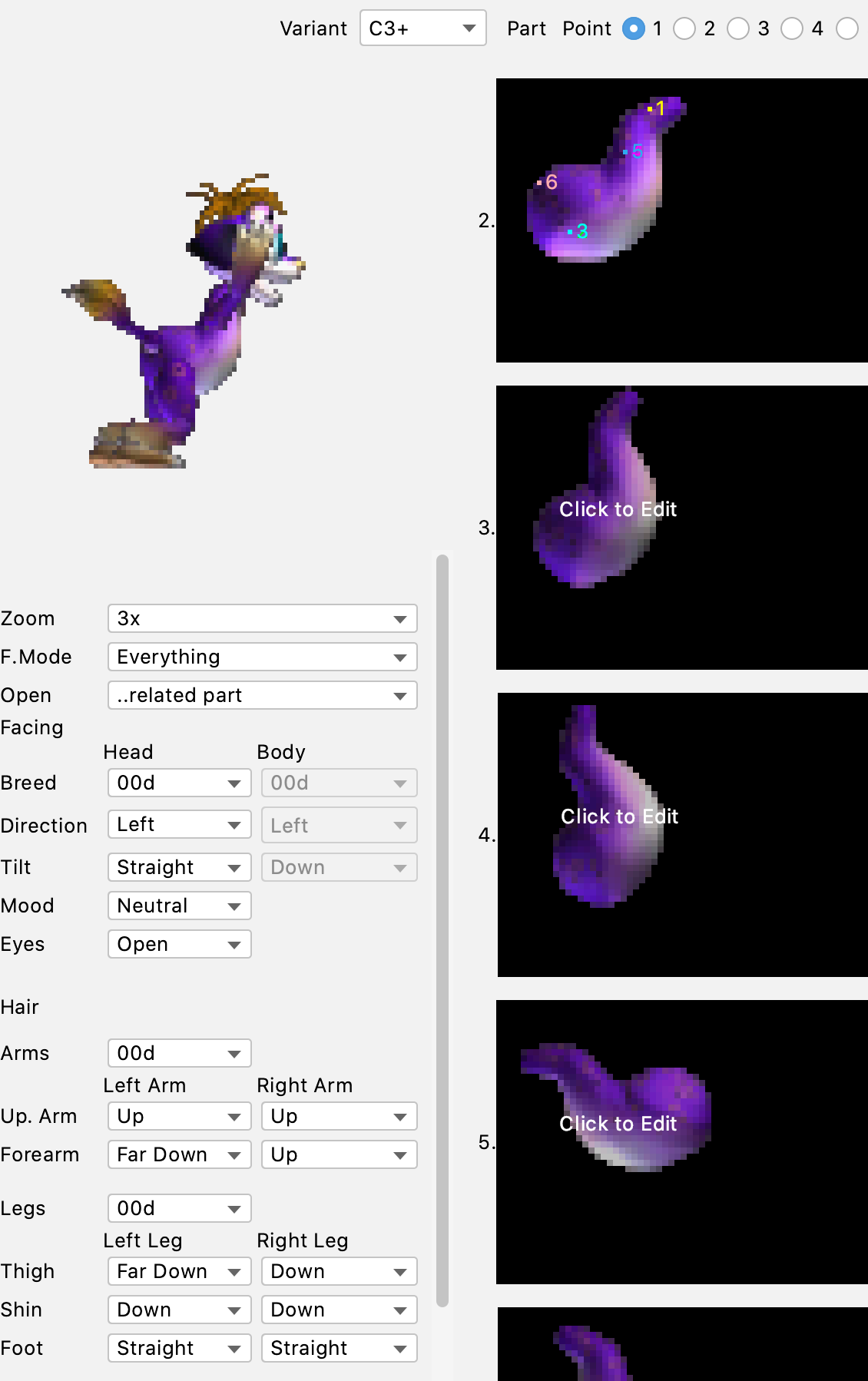The width and height of the screenshot is (868, 1381).
Task: Click body pose 5 thumbnail to edit
Action: click(682, 1142)
